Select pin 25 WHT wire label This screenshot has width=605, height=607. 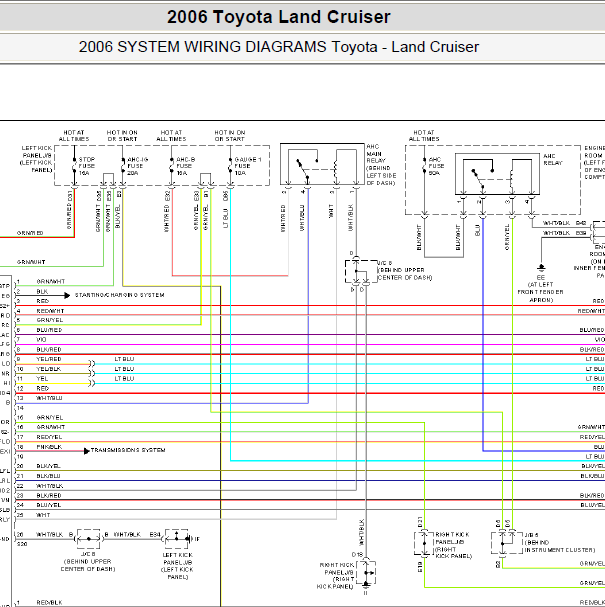[x=43, y=515]
